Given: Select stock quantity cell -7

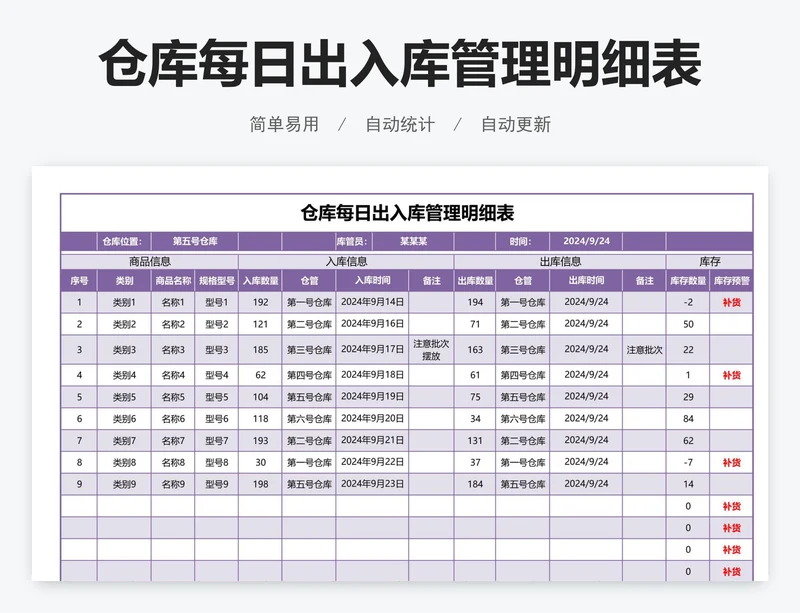Looking at the screenshot, I should pyautogui.click(x=688, y=462).
